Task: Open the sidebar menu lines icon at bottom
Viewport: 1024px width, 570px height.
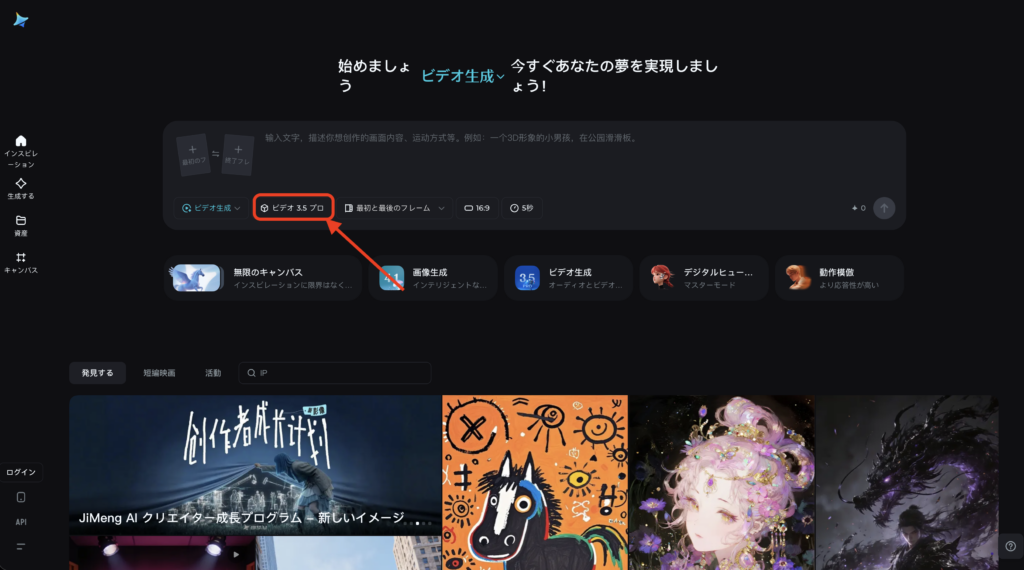Action: click(x=21, y=546)
